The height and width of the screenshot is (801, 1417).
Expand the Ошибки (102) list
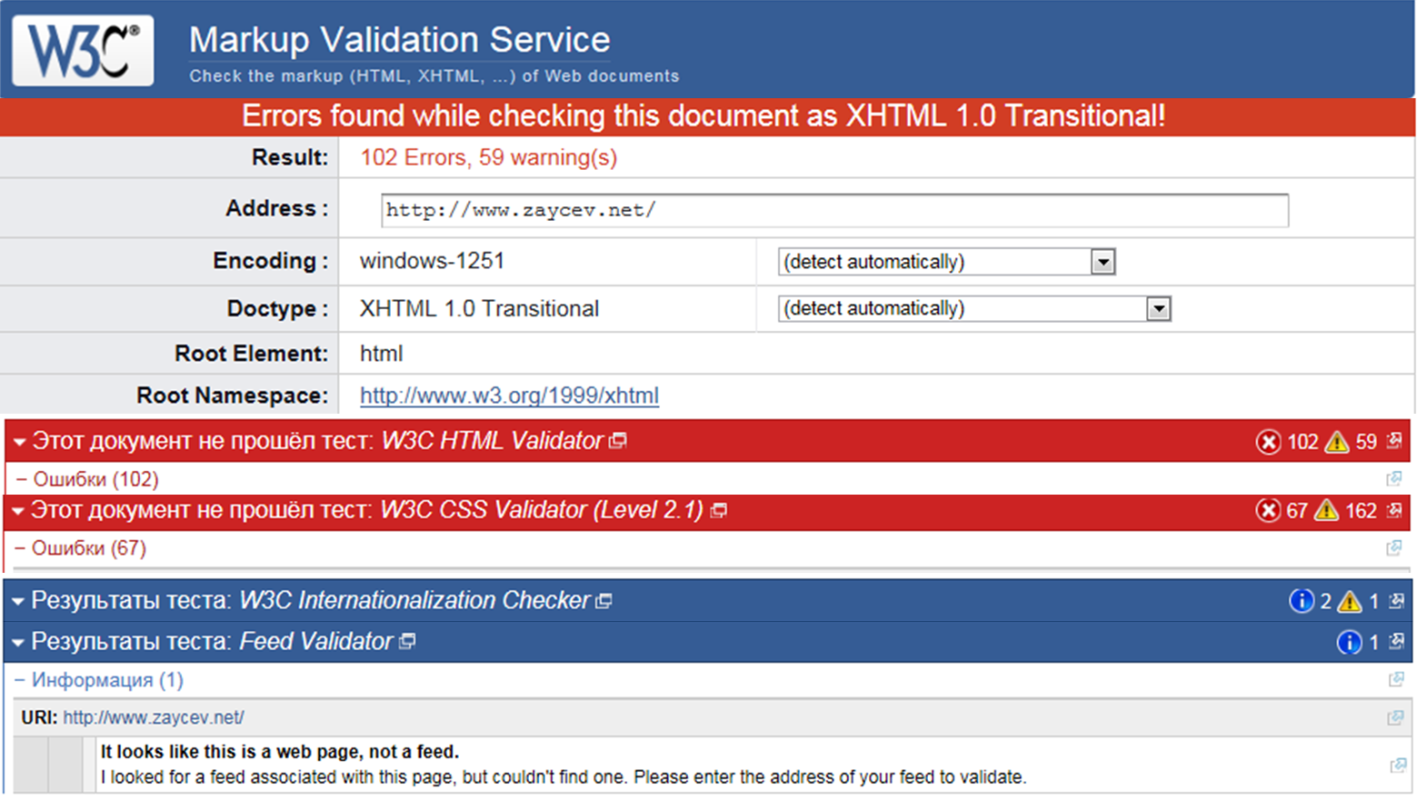[87, 479]
